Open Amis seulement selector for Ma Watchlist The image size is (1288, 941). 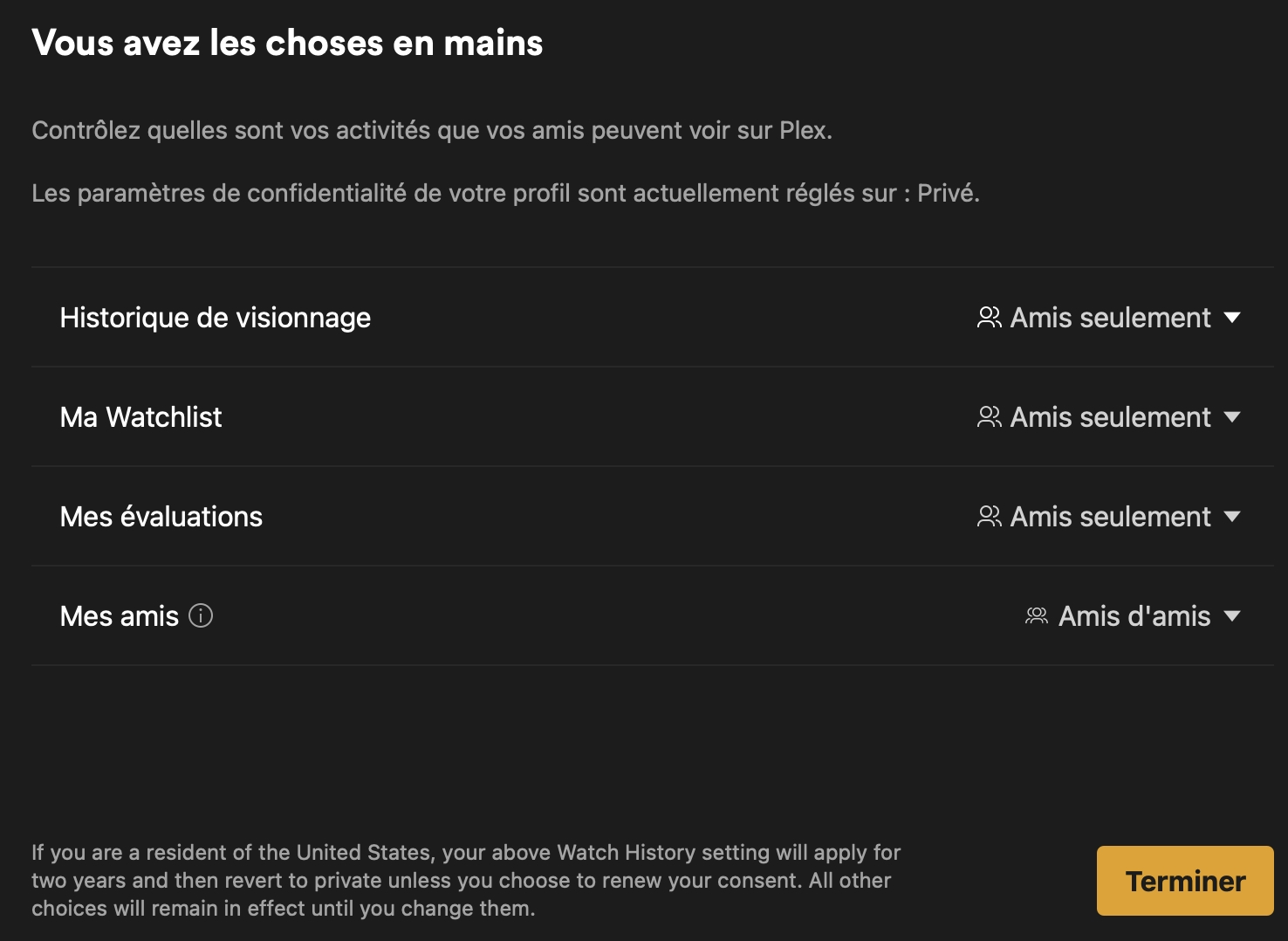click(x=1110, y=417)
